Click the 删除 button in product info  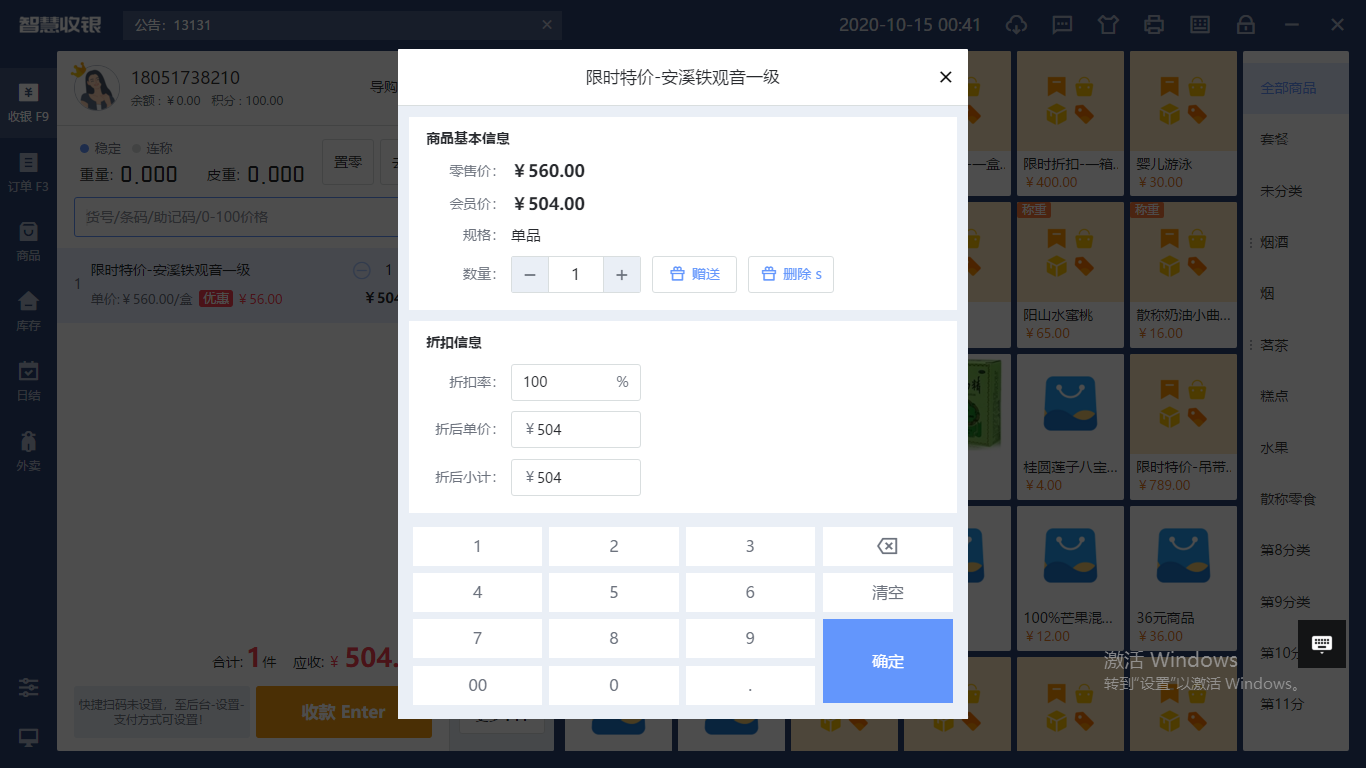pyautogui.click(x=790, y=275)
